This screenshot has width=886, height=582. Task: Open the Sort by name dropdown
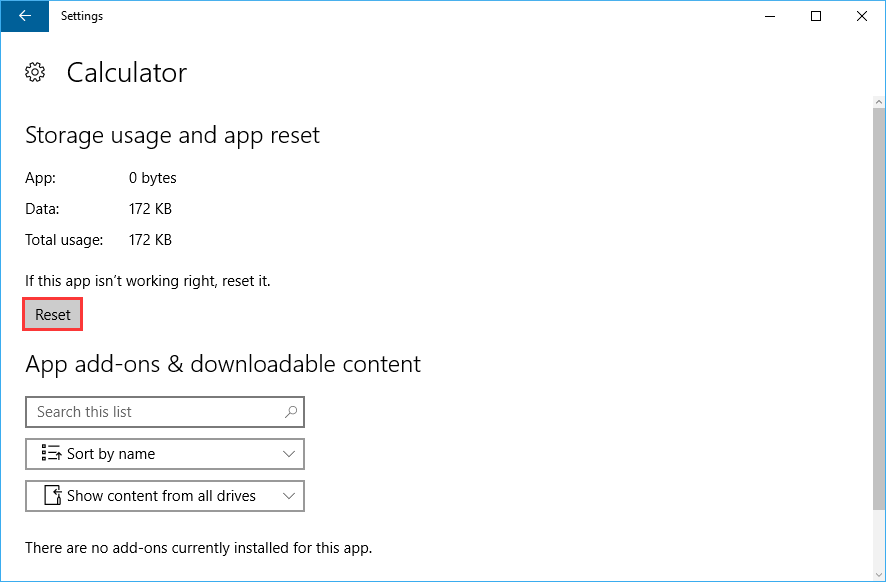[165, 454]
